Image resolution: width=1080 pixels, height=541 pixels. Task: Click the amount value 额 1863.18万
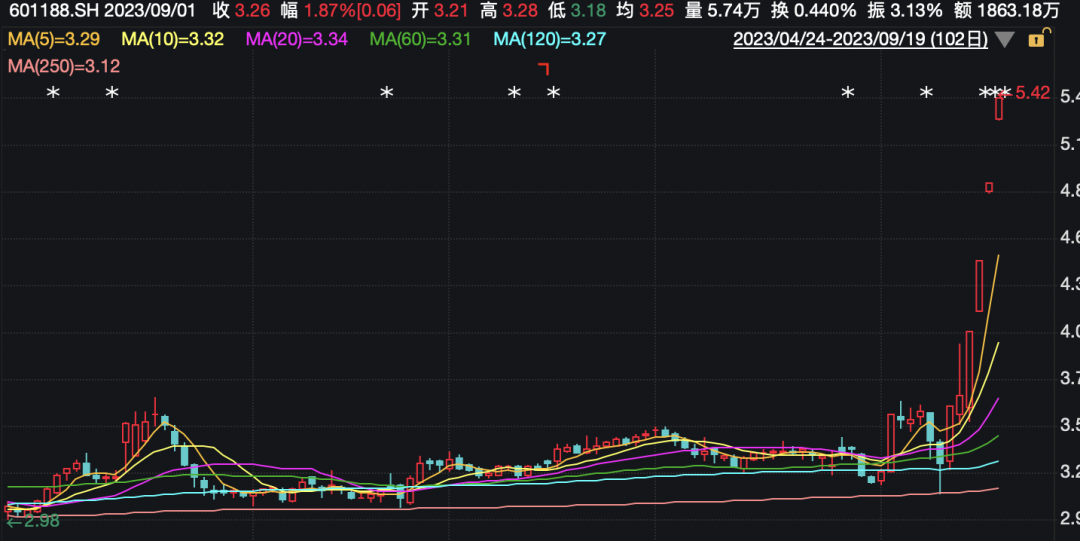1007,11
